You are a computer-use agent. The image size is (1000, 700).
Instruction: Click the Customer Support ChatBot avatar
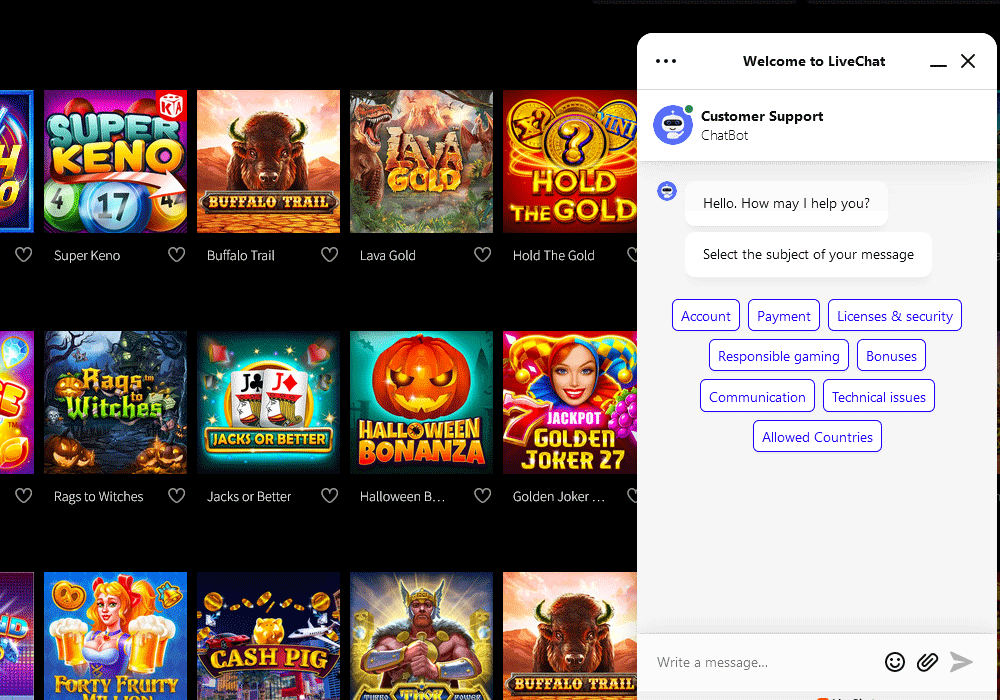coord(673,125)
